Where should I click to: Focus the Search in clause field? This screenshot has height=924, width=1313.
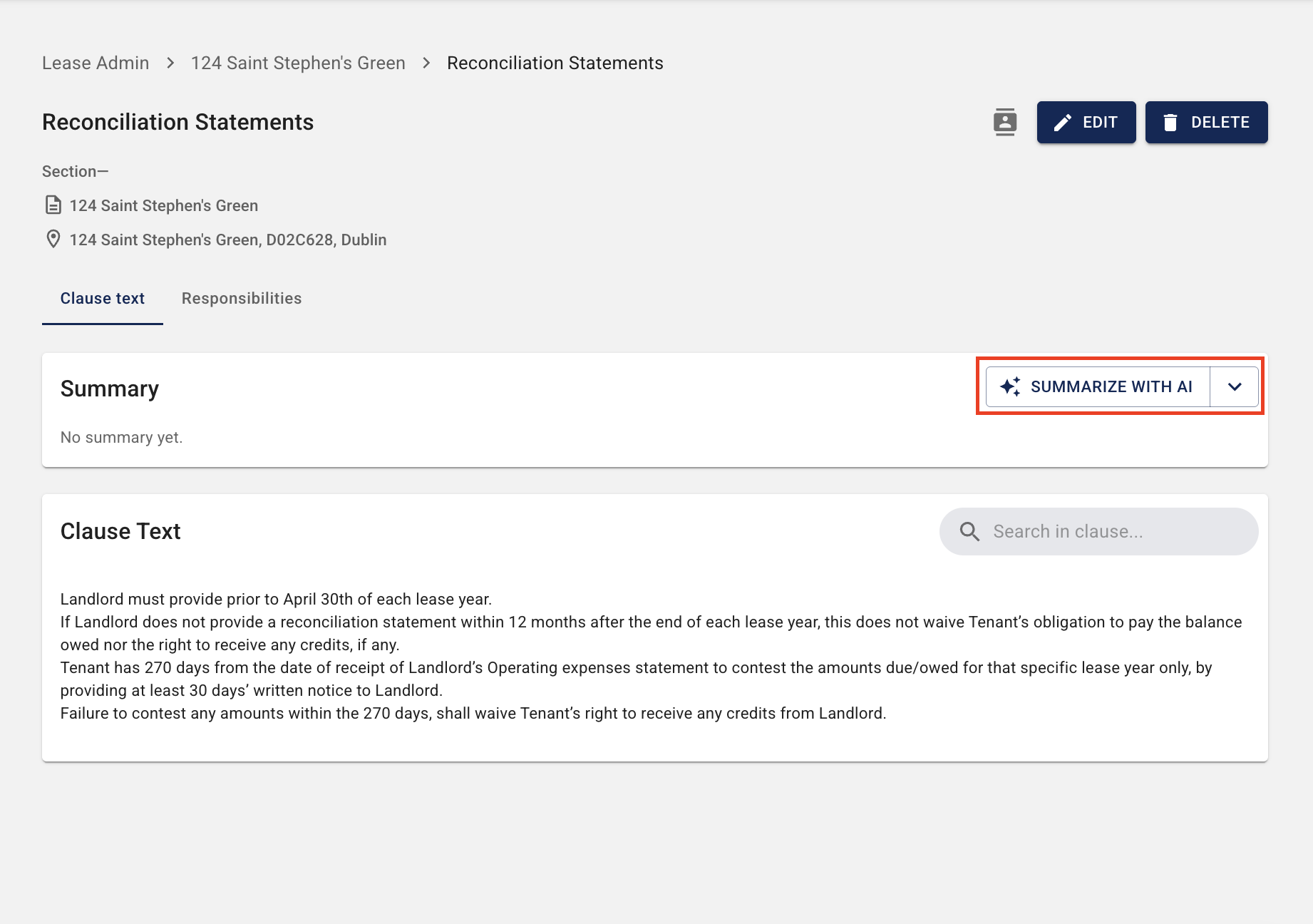[x=1112, y=531]
